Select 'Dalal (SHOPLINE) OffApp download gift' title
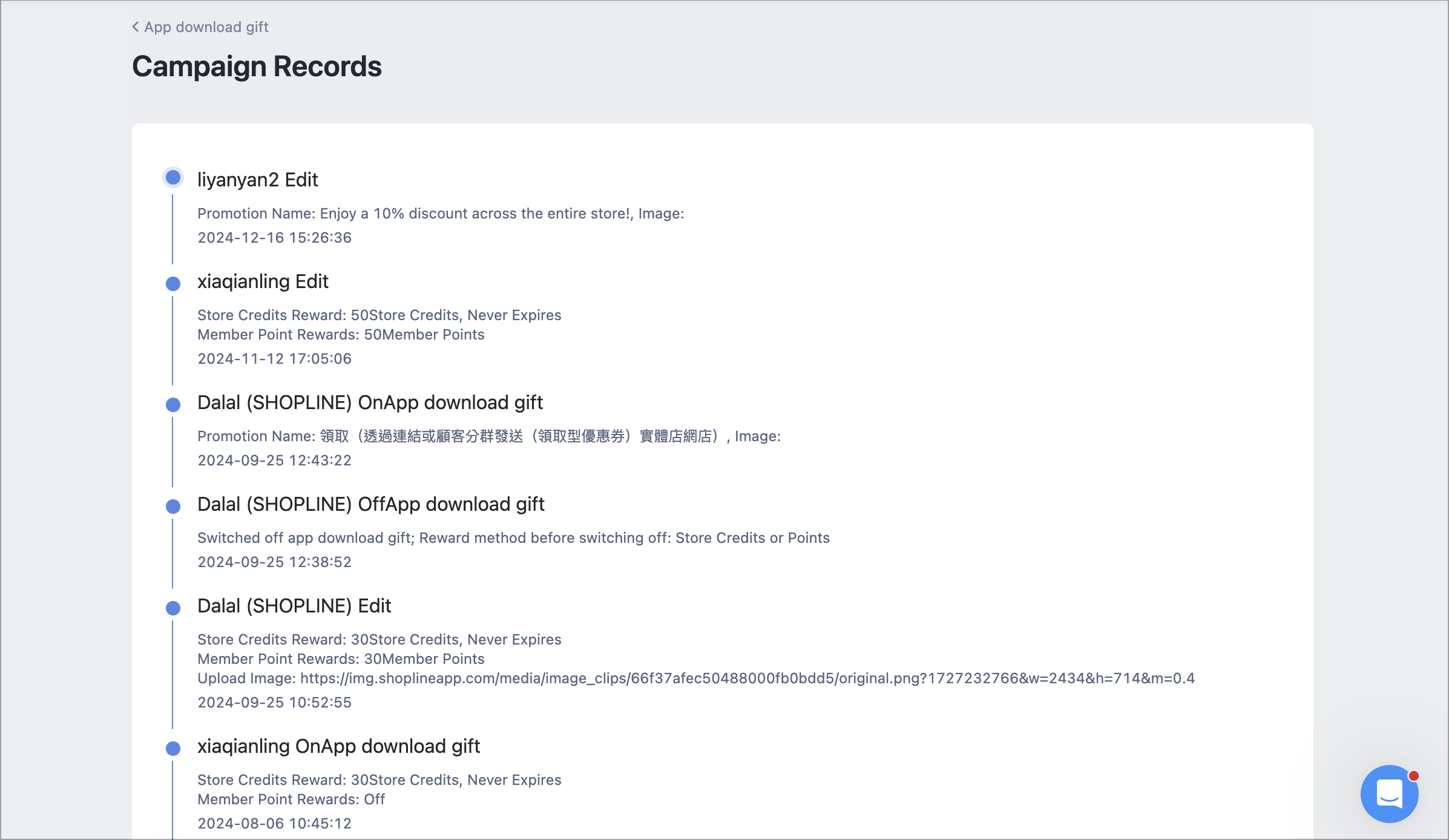Screen dimensions: 1449x840 coord(371,504)
